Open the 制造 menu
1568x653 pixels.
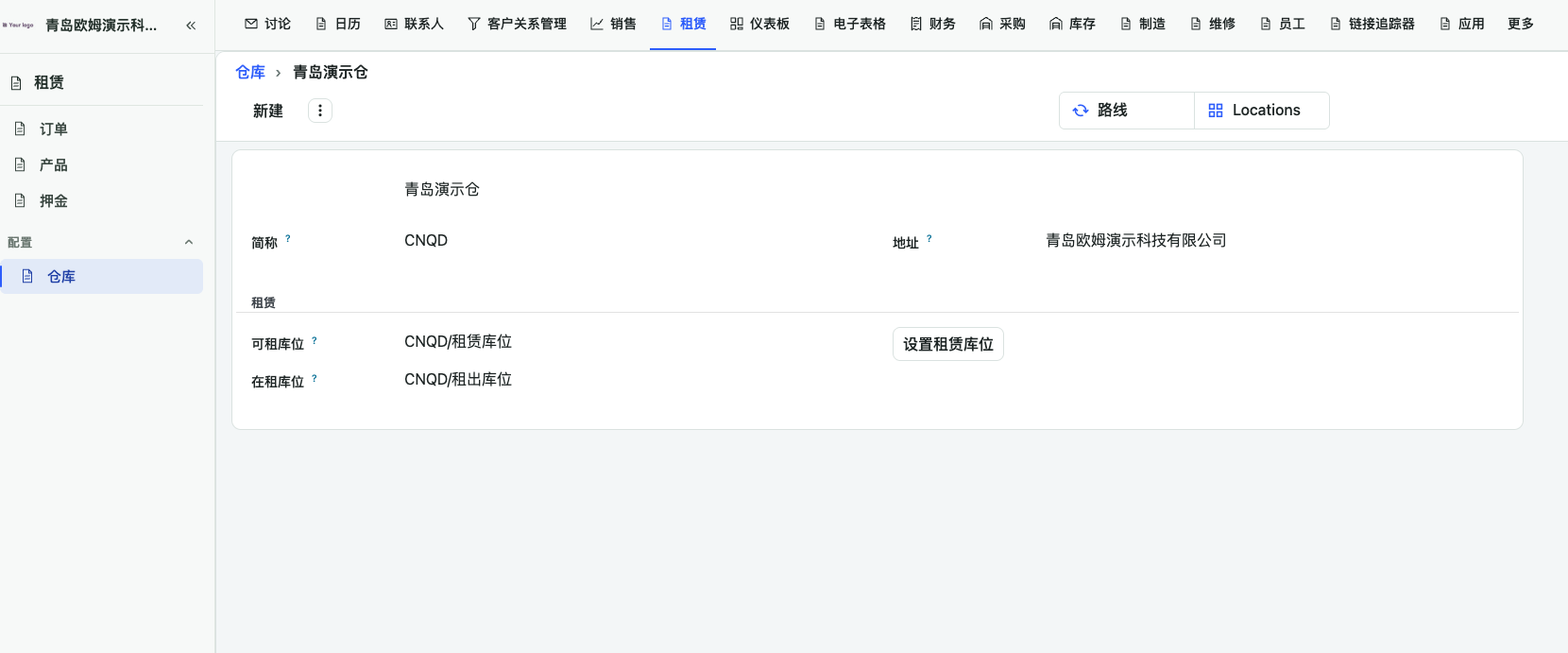tap(1142, 24)
